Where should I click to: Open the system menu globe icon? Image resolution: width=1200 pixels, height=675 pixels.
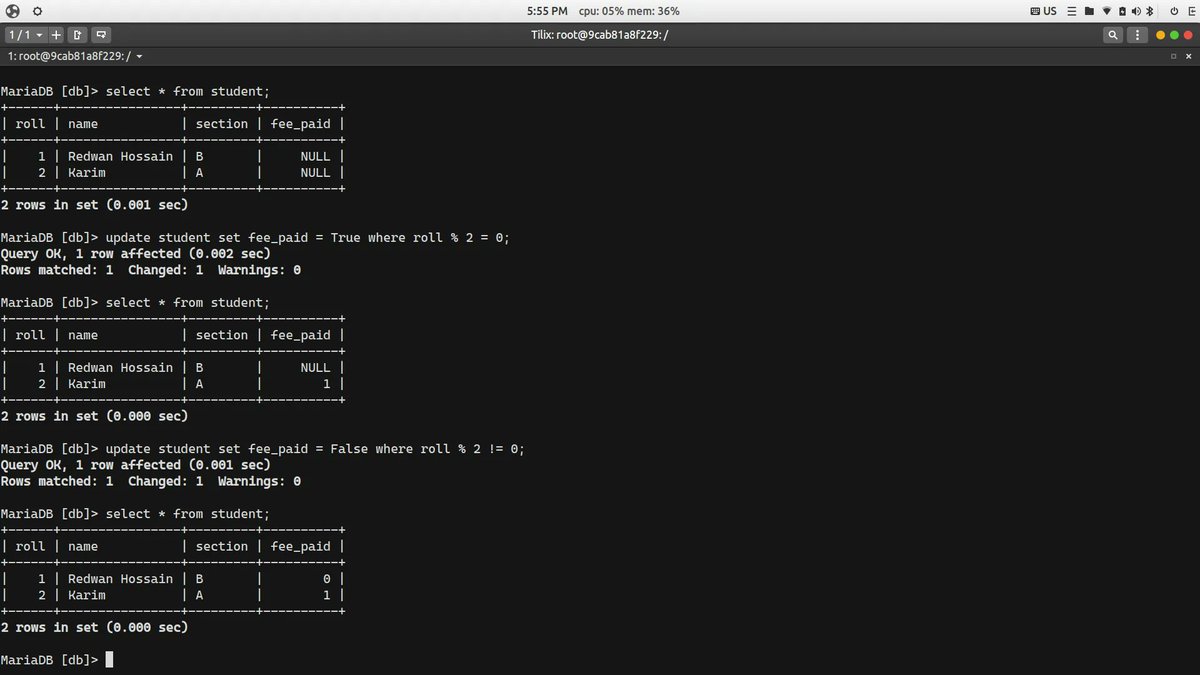tap(11, 11)
